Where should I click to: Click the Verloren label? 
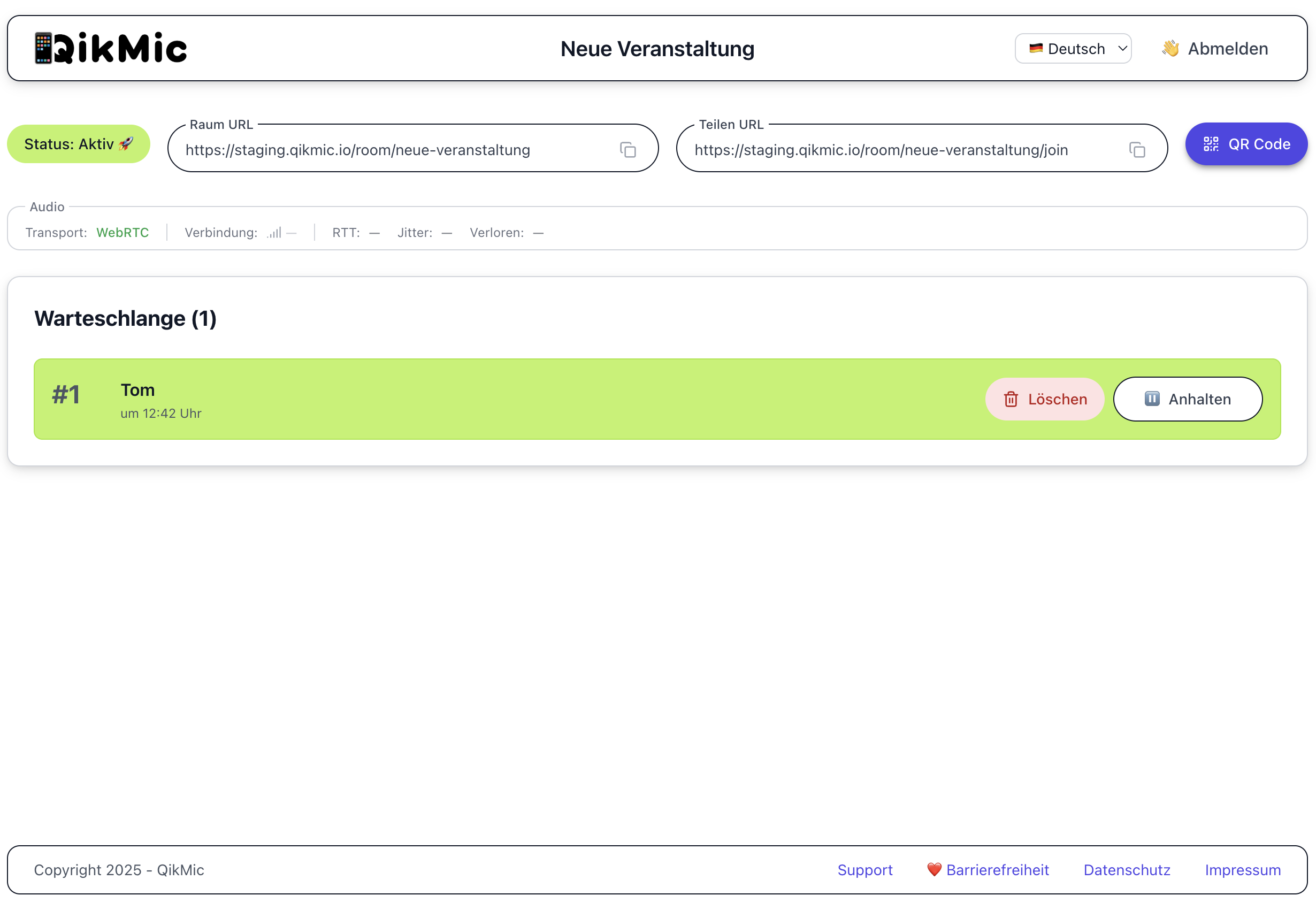pos(496,233)
